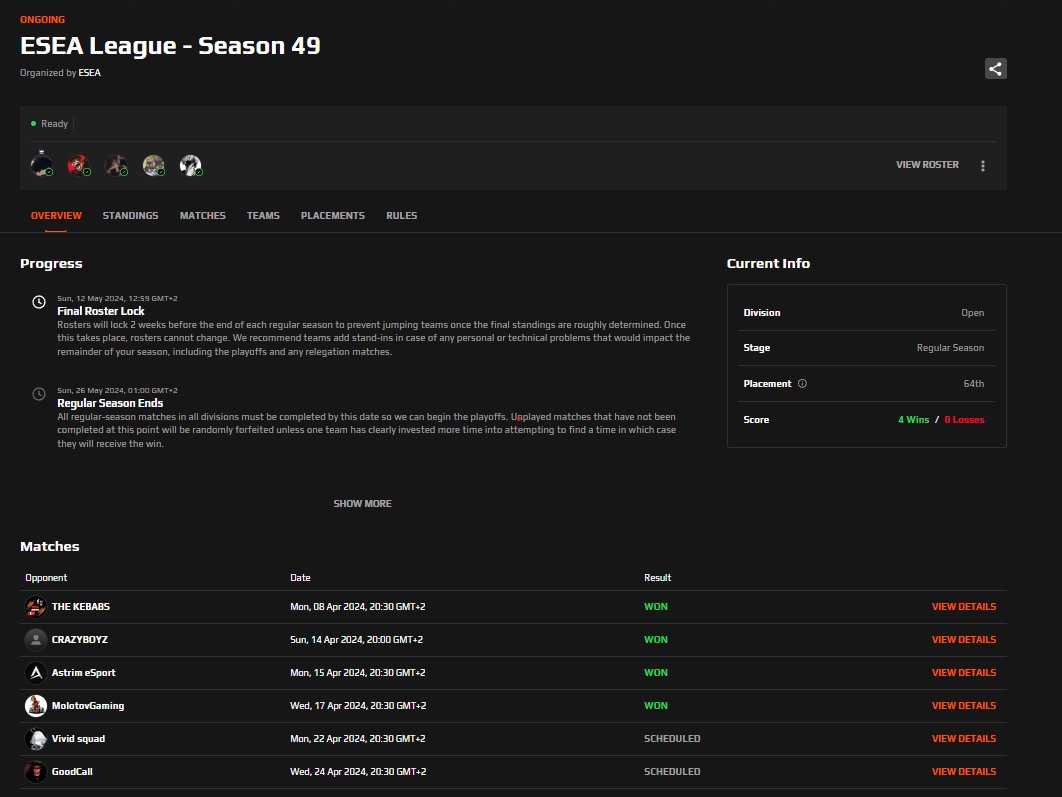Click GoodCall opponent name

(72, 771)
